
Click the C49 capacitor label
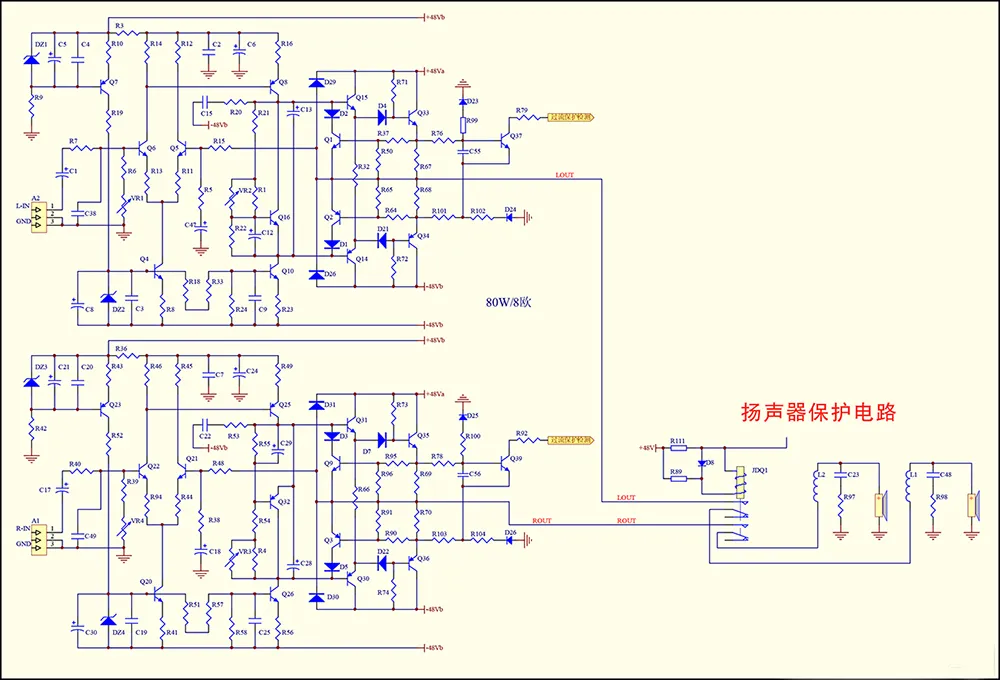90,536
